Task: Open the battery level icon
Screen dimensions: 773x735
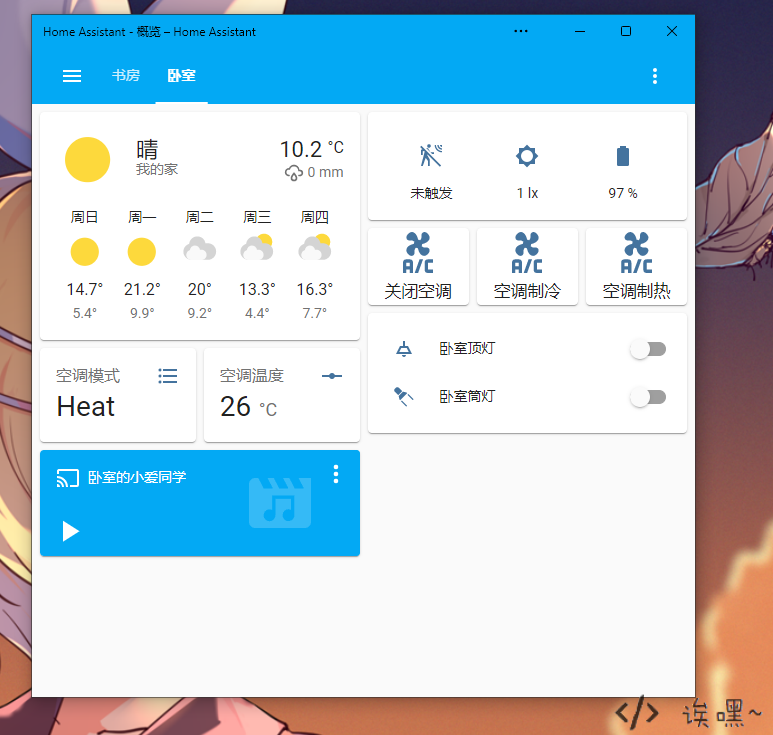Action: (x=623, y=156)
